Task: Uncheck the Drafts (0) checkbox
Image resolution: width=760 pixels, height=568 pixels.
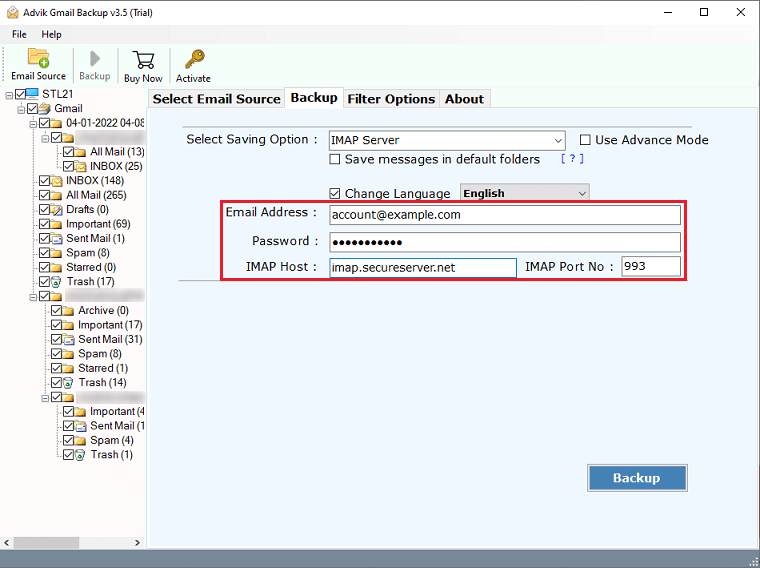Action: (45, 209)
